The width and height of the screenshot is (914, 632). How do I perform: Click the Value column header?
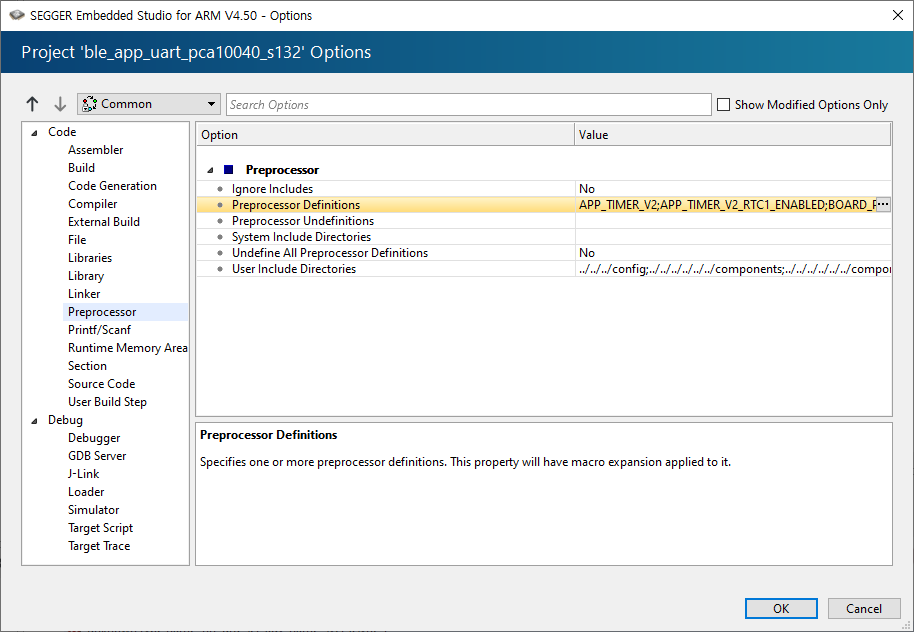coord(733,135)
